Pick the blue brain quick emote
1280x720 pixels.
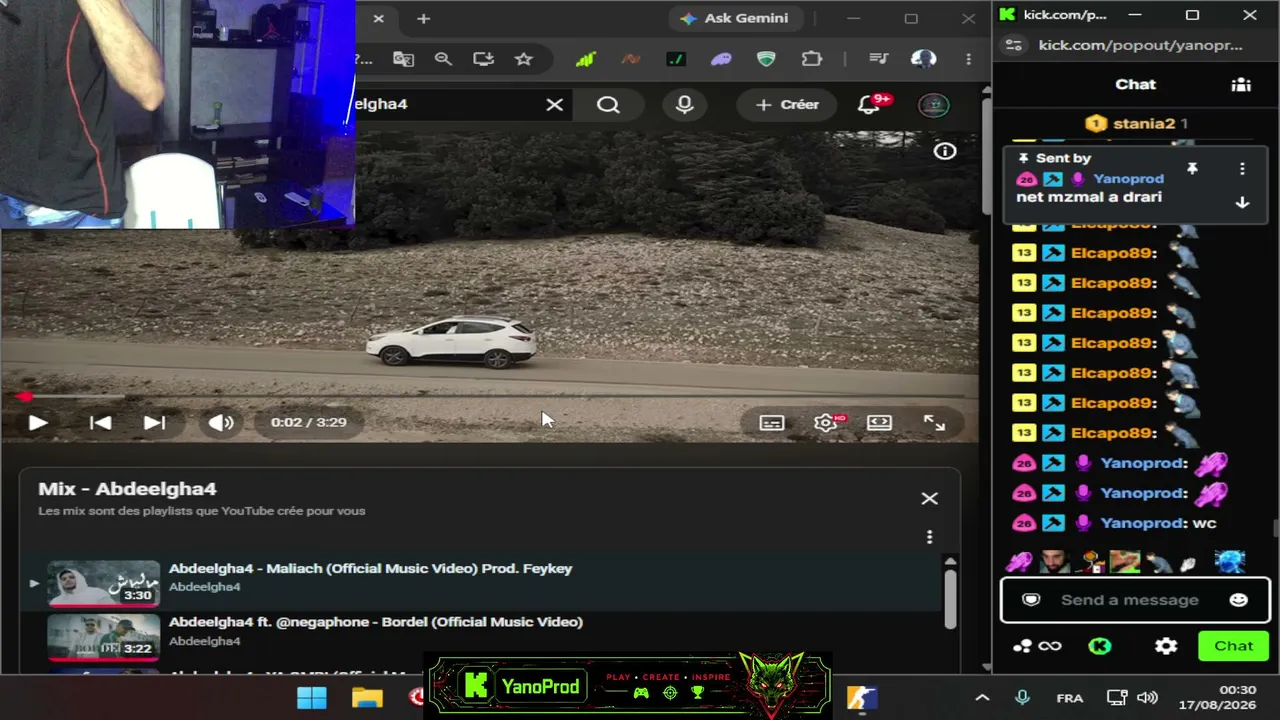coord(1229,561)
